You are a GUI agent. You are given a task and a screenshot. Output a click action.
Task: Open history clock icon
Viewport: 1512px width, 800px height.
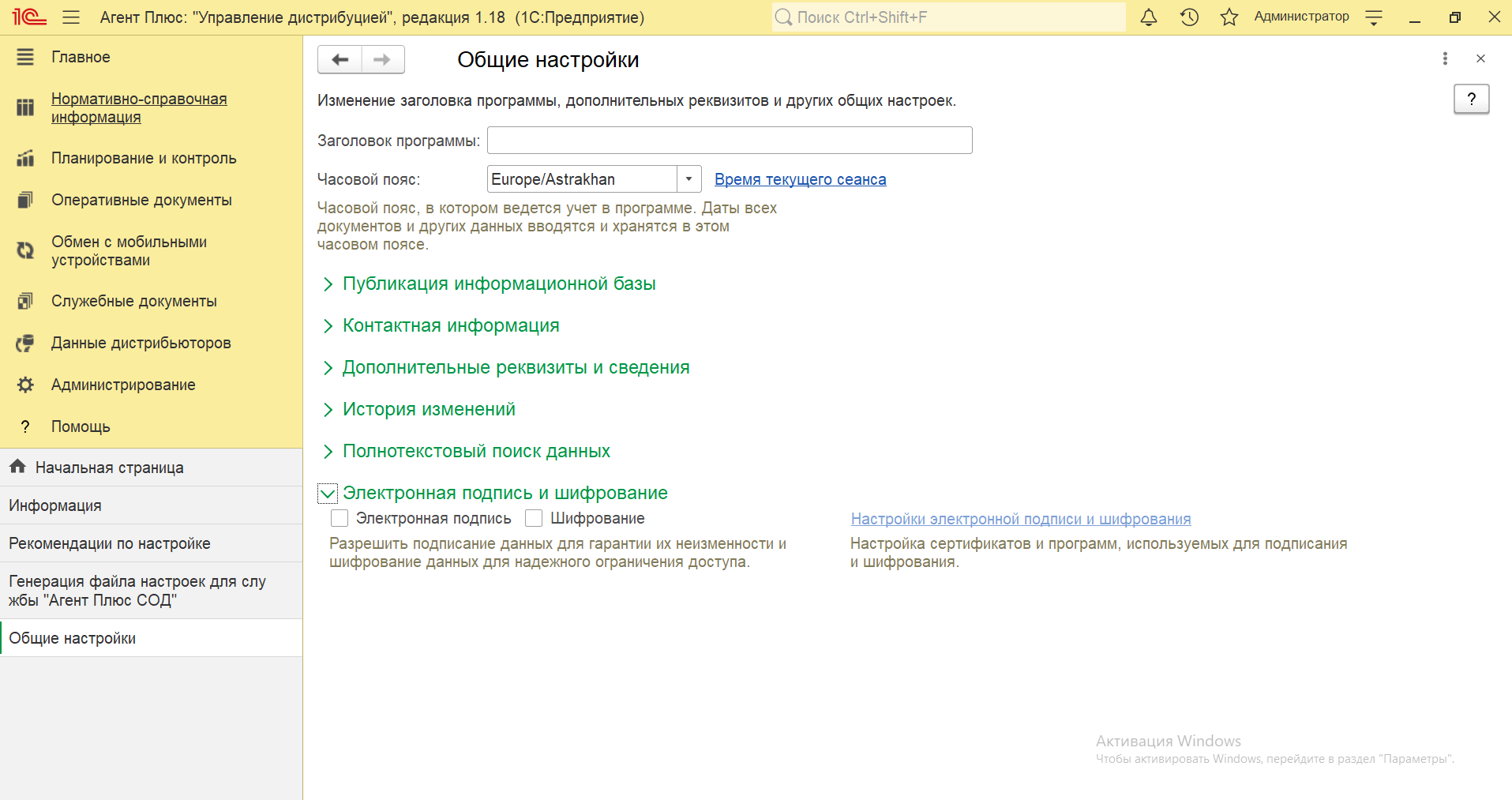[x=1189, y=17]
